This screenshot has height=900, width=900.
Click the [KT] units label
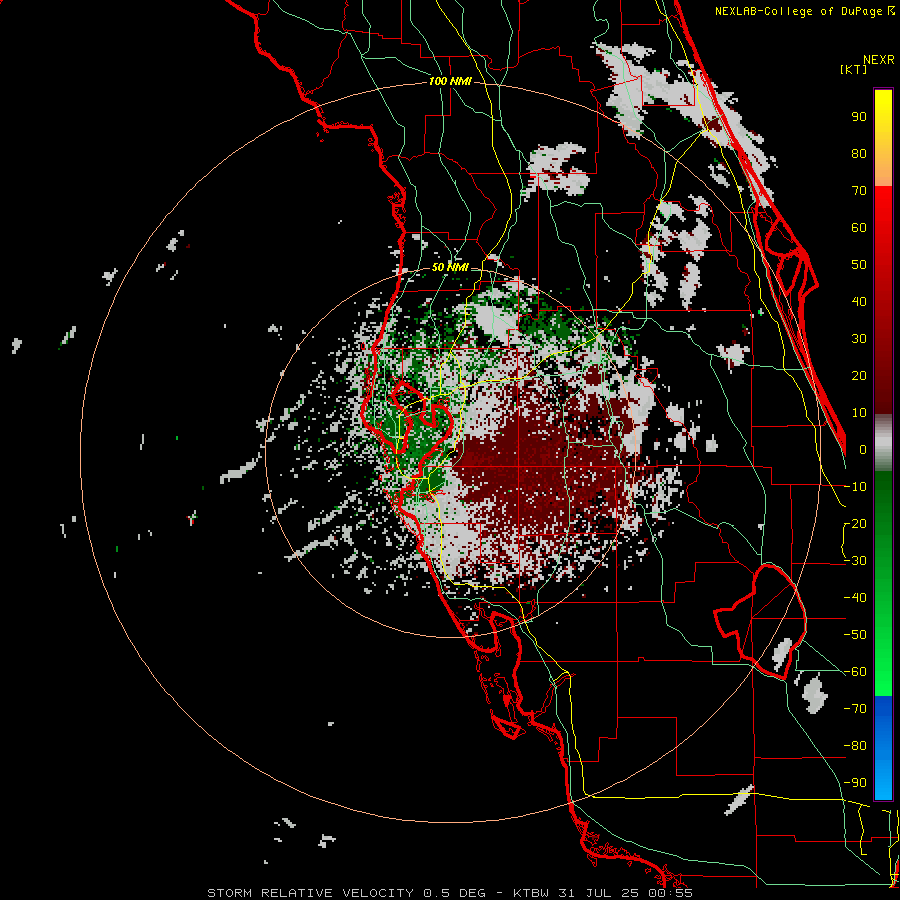coord(853,69)
